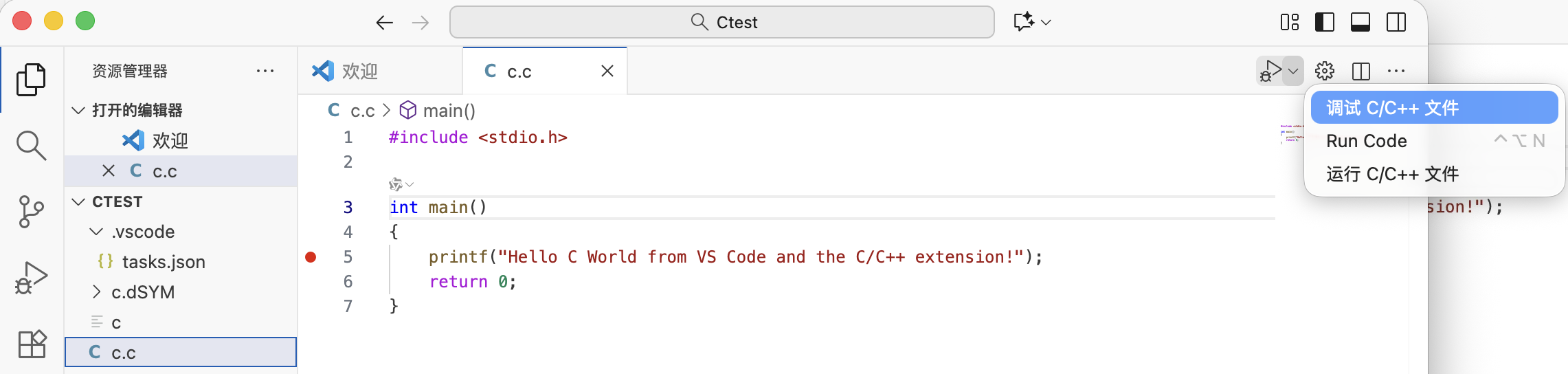Switch to the 欢迎 tab
1568x374 pixels.
[x=359, y=71]
